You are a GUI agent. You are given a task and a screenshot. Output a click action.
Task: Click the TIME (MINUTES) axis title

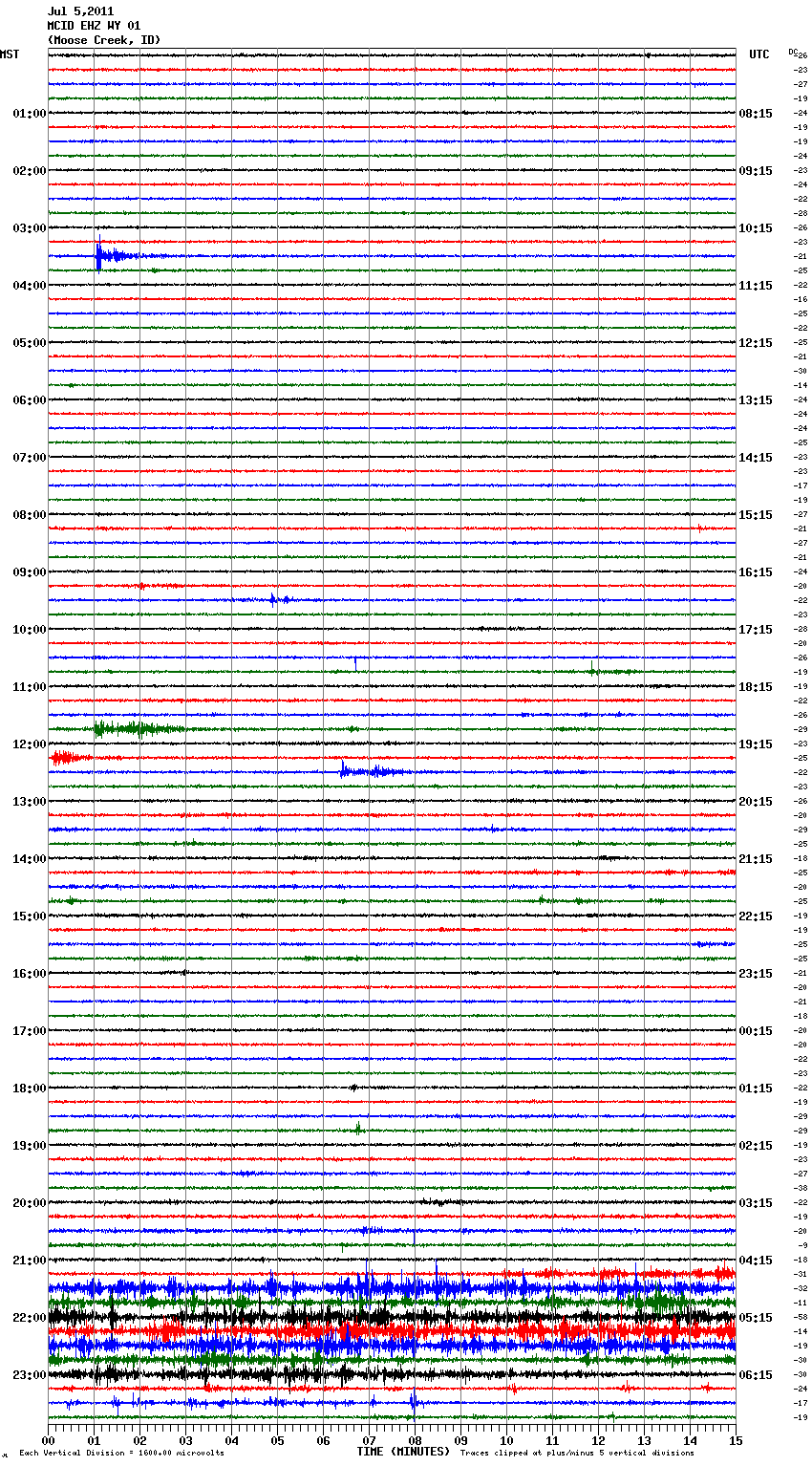(403, 1452)
